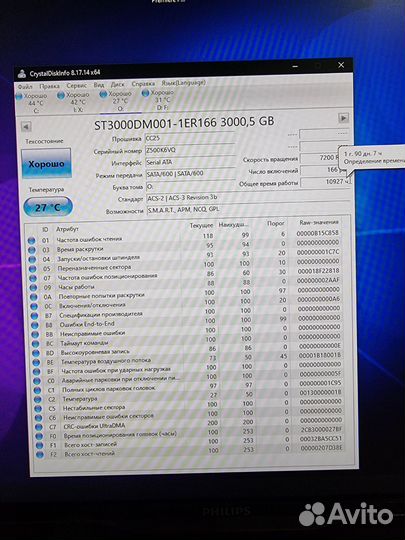
Task: Click status icon for attribute C1
Action: (x=37, y=390)
